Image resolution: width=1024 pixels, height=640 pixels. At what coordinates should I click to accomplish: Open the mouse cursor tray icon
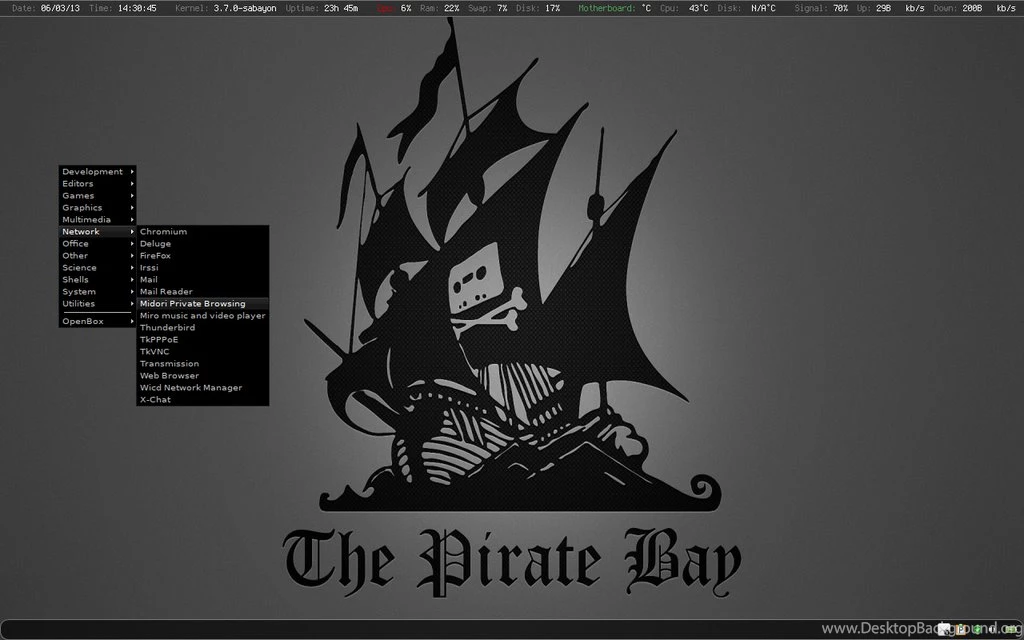943,629
